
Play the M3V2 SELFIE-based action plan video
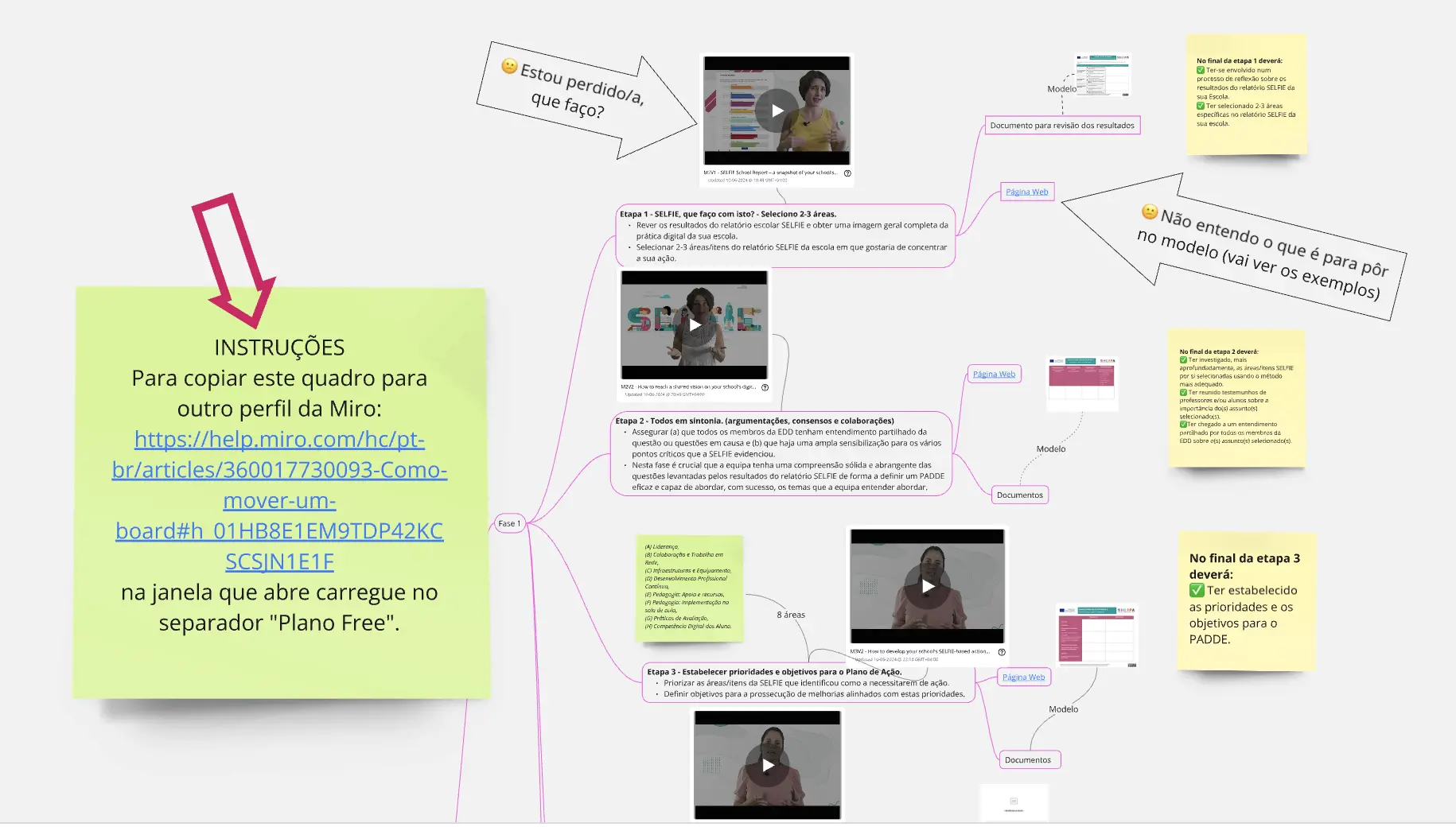tap(928, 586)
